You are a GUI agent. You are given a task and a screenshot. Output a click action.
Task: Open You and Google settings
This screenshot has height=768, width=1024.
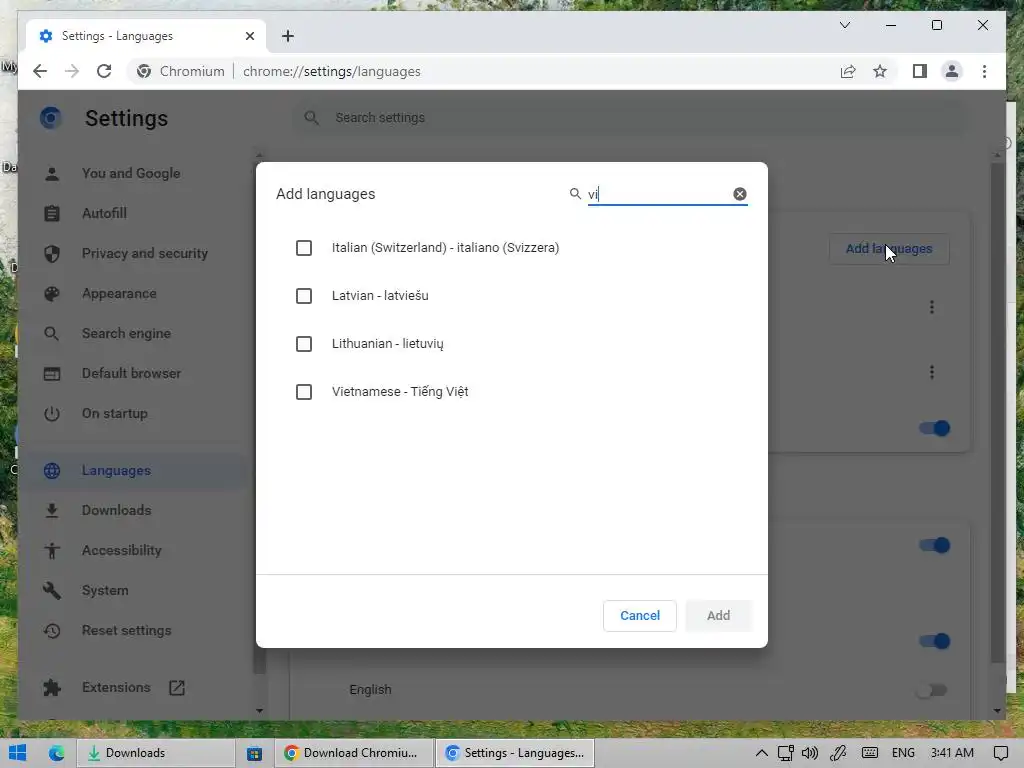click(x=131, y=174)
